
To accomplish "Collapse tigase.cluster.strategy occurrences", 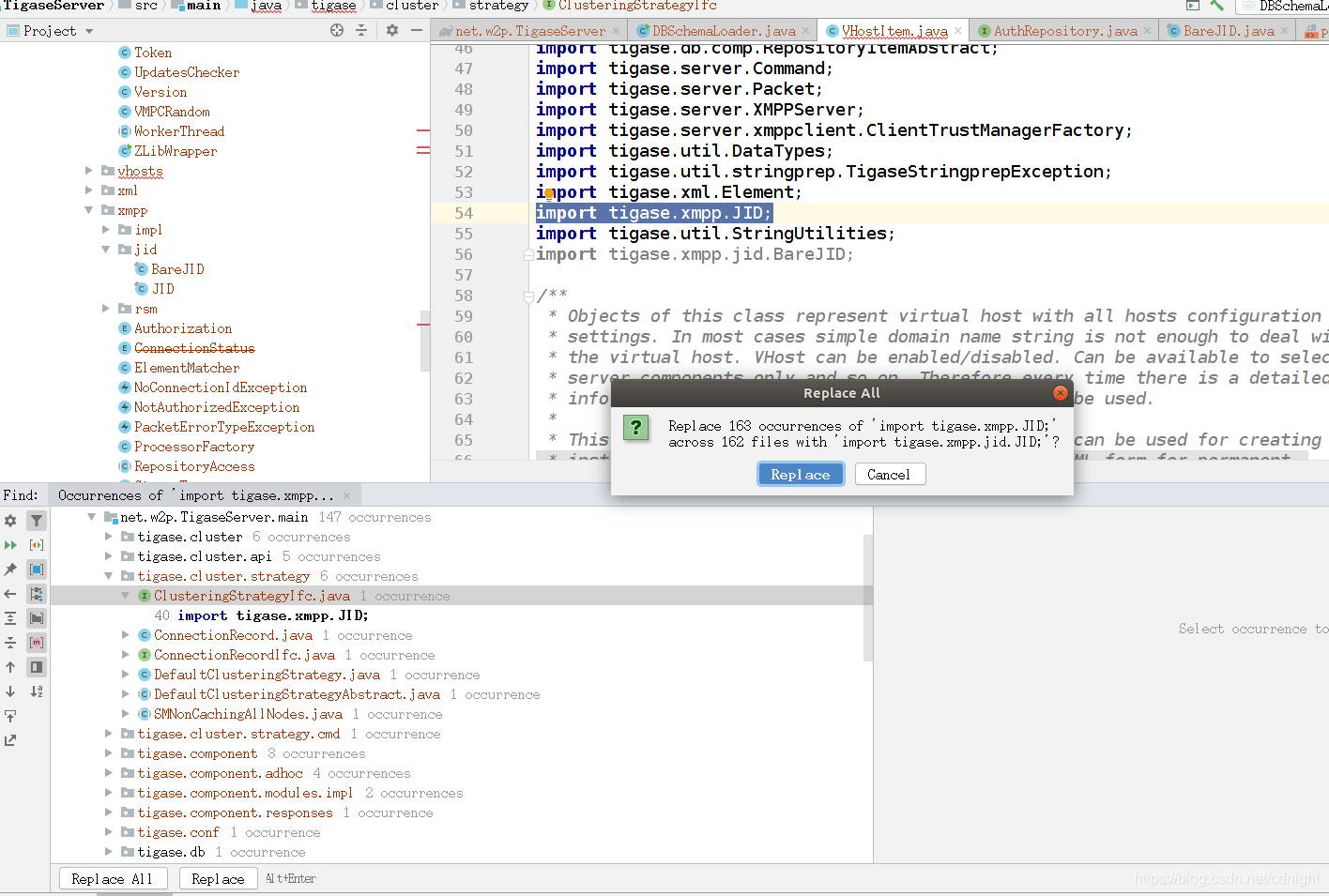I will point(109,576).
